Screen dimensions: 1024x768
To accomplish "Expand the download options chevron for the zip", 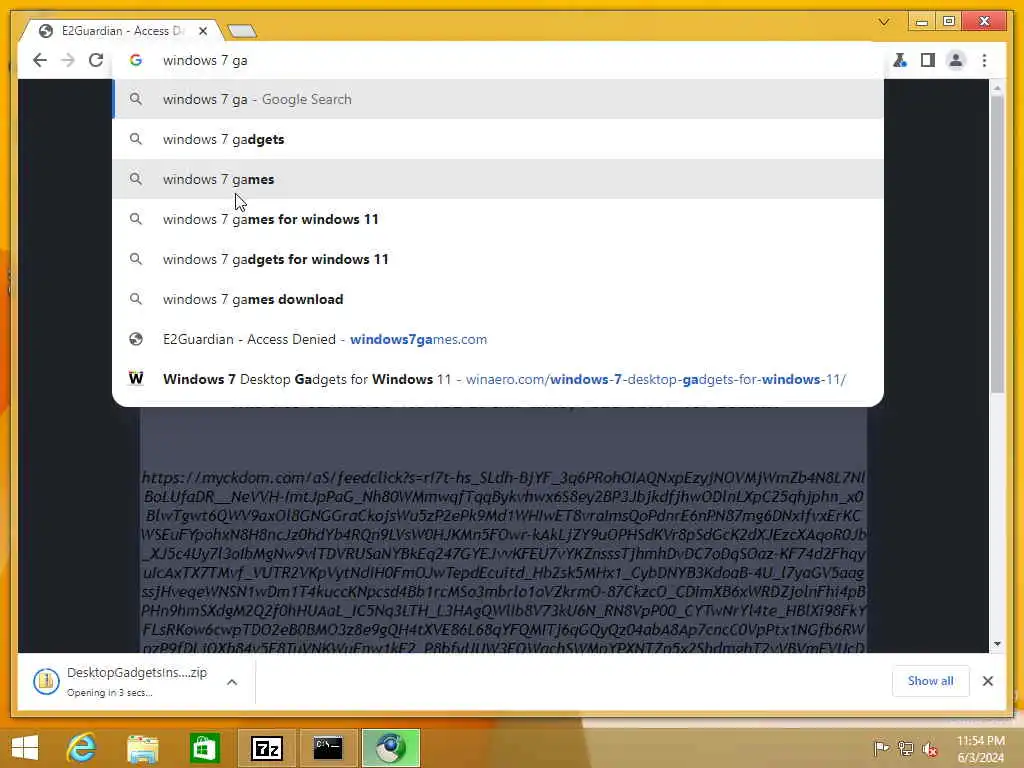I will [232, 682].
